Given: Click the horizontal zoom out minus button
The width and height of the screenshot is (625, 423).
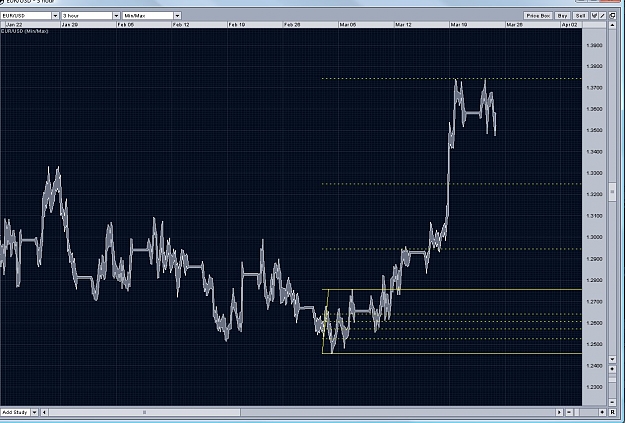Looking at the screenshot, I should [569, 412].
